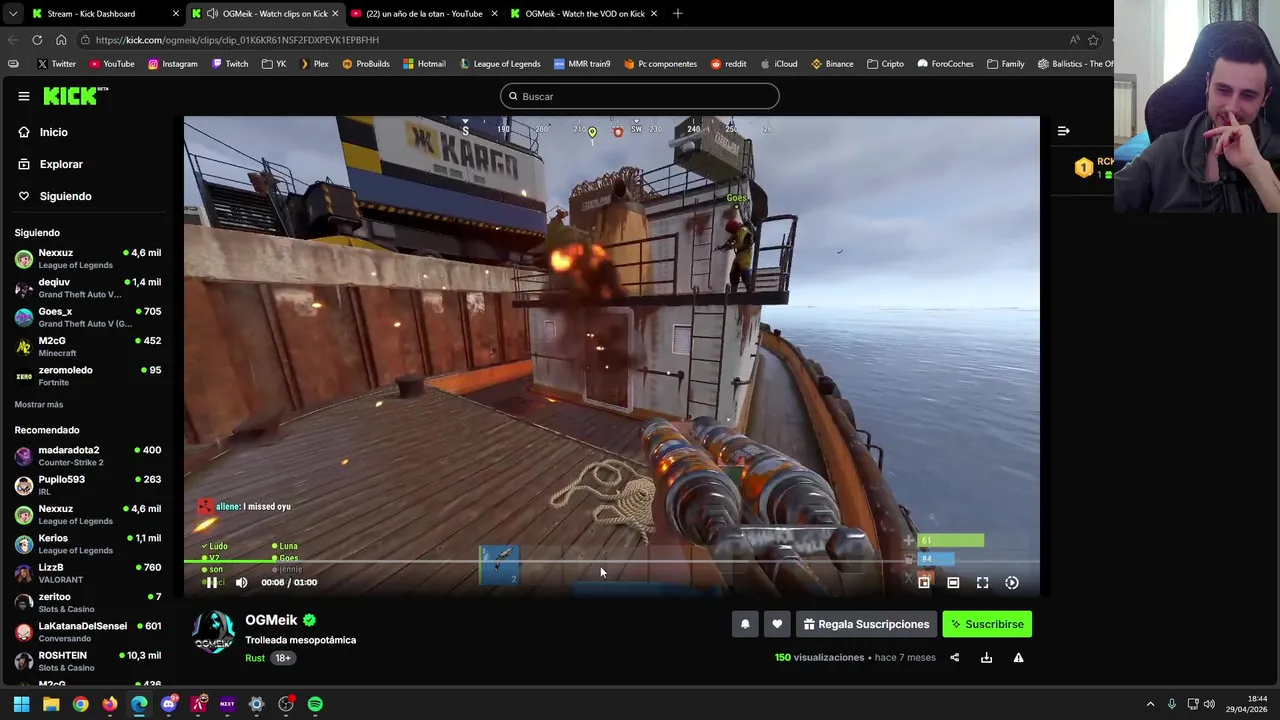This screenshot has height=720, width=1280.
Task: Seek within the clip progress bar
Action: tap(611, 561)
